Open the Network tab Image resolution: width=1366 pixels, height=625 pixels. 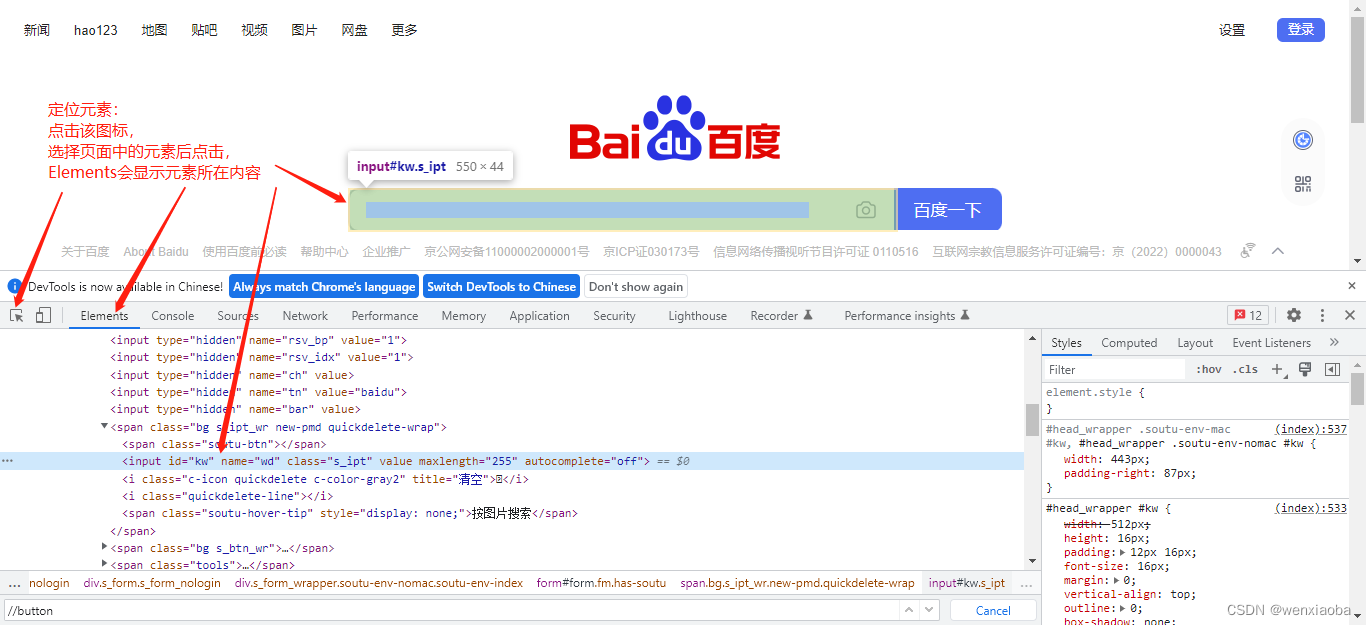(305, 316)
